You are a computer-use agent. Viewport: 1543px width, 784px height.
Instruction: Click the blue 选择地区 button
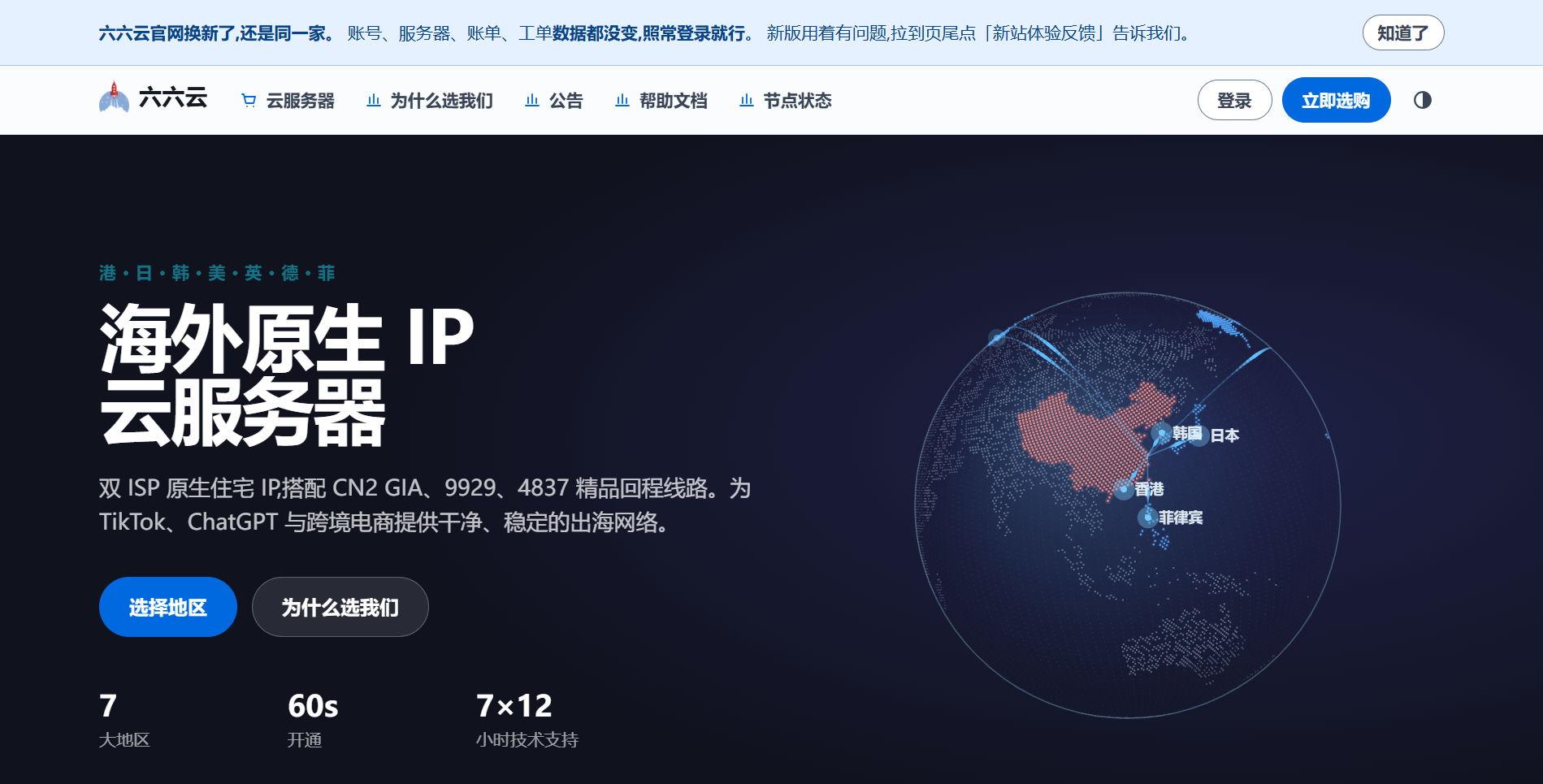pyautogui.click(x=168, y=607)
